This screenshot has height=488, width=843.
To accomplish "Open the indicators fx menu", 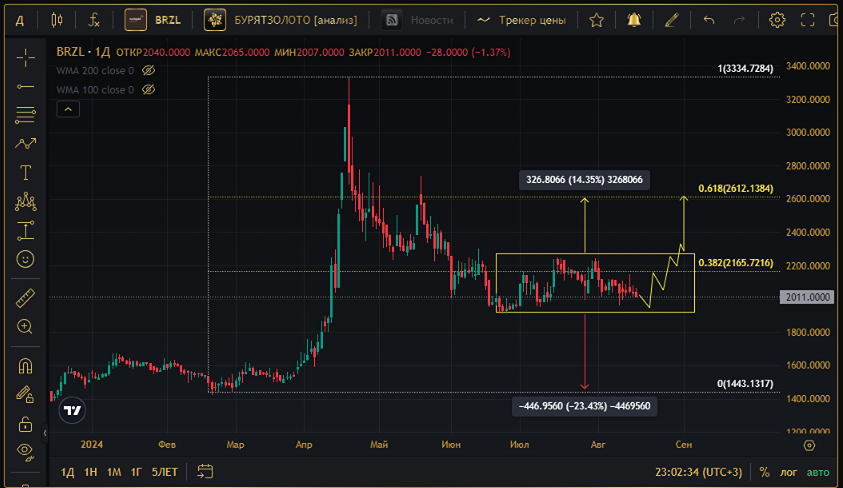I will tap(94, 20).
